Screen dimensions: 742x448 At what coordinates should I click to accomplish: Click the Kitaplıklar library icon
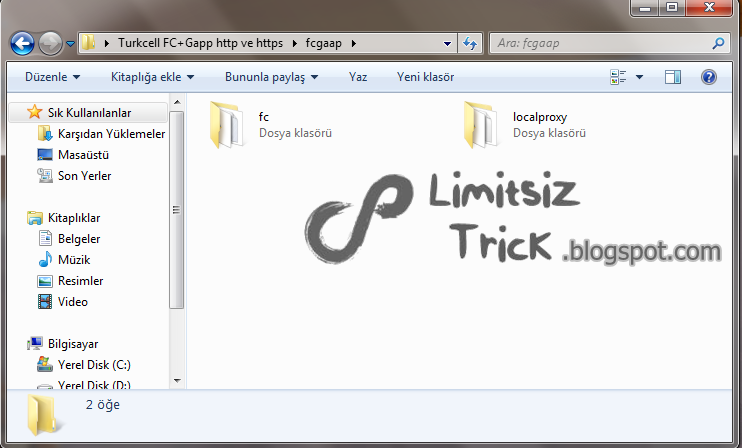click(35, 218)
